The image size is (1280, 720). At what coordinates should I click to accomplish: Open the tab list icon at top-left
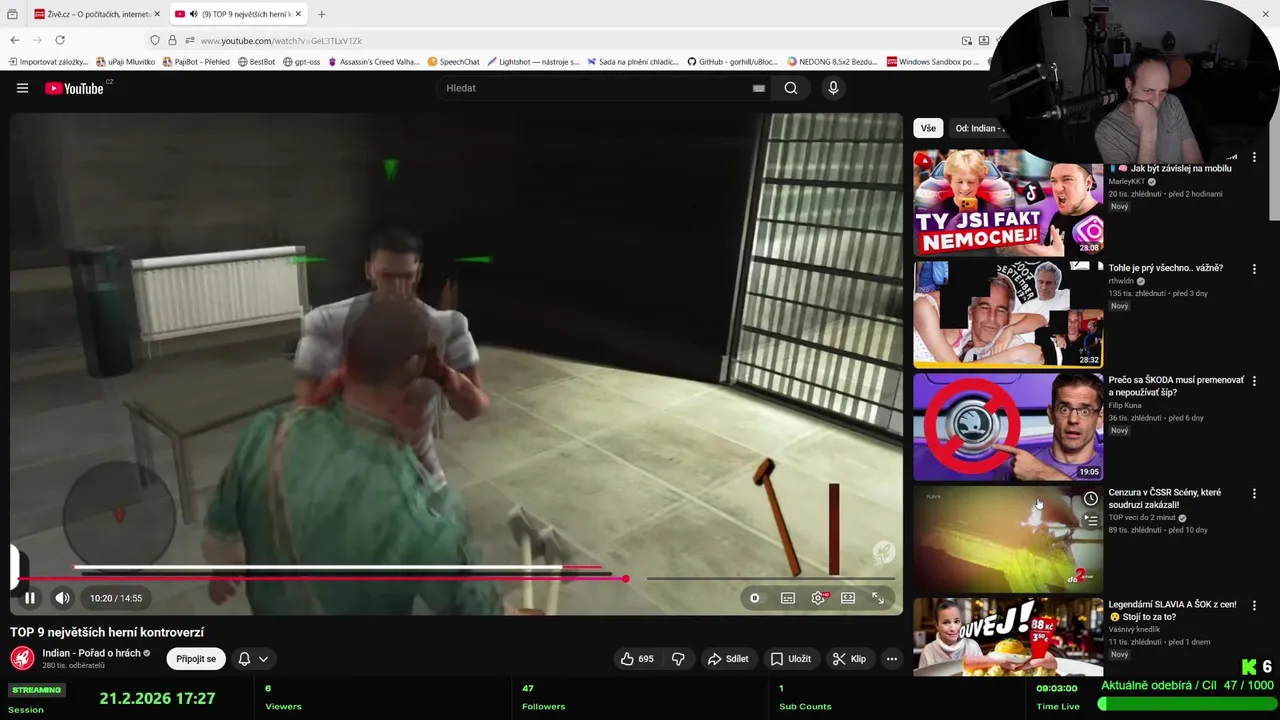coord(12,14)
